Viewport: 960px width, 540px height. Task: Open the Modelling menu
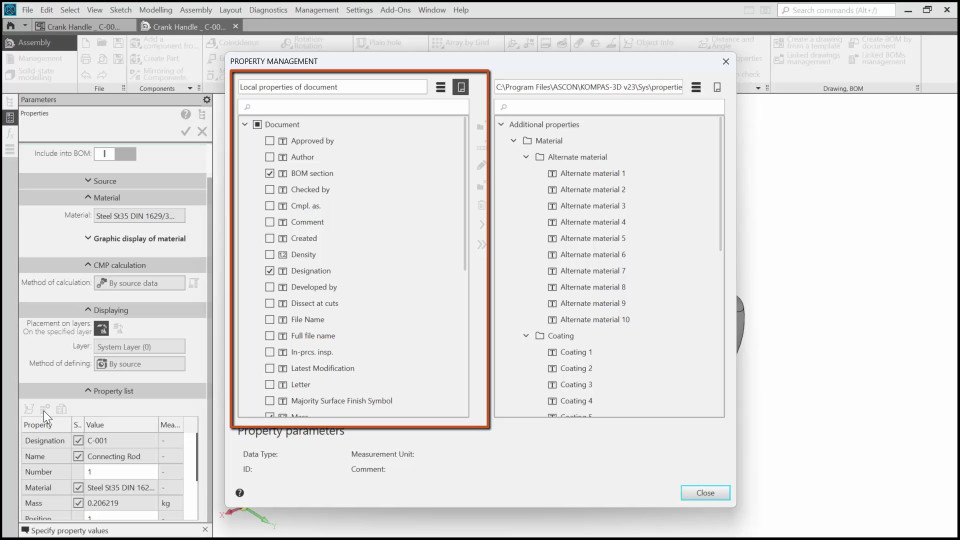[x=155, y=9]
